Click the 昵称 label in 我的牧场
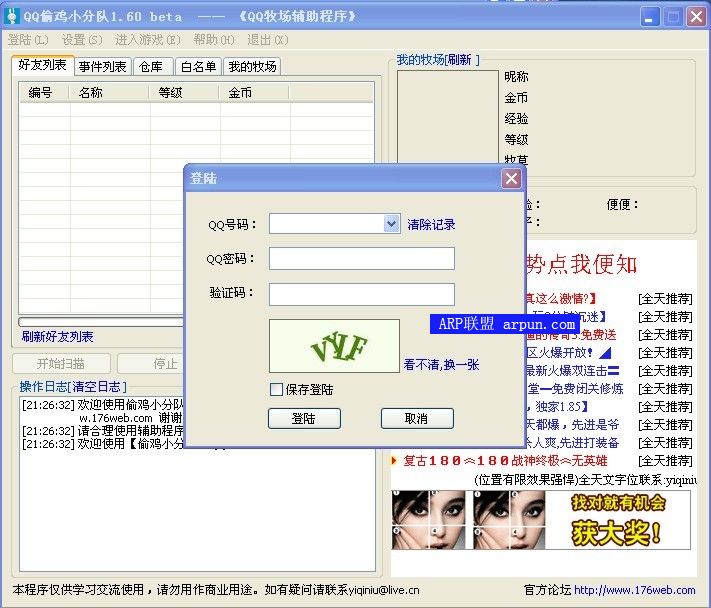The width and height of the screenshot is (711, 608). point(516,77)
